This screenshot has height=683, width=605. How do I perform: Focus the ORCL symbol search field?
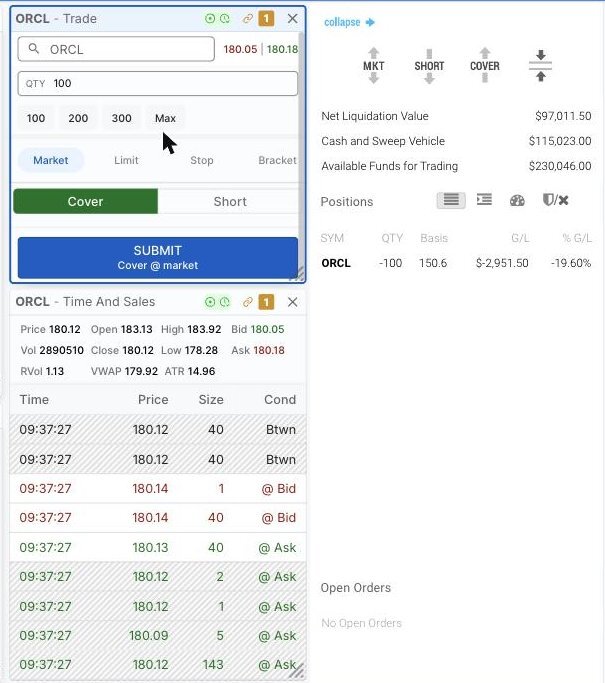(x=116, y=49)
